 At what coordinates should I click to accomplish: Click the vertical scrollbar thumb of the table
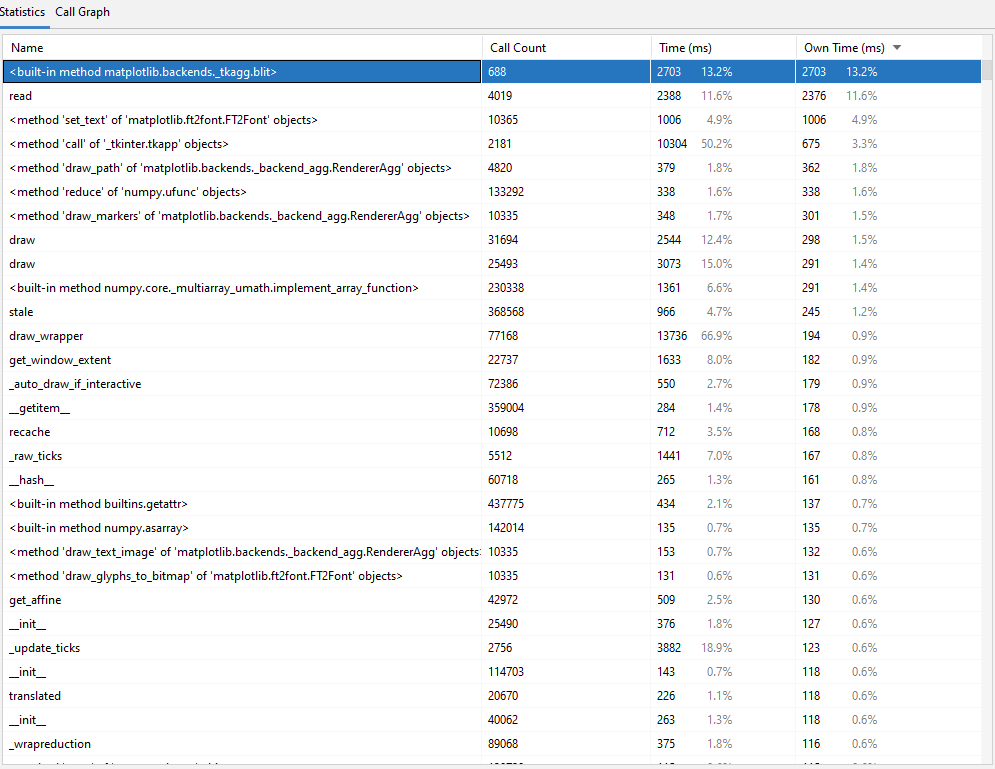pyautogui.click(x=988, y=69)
